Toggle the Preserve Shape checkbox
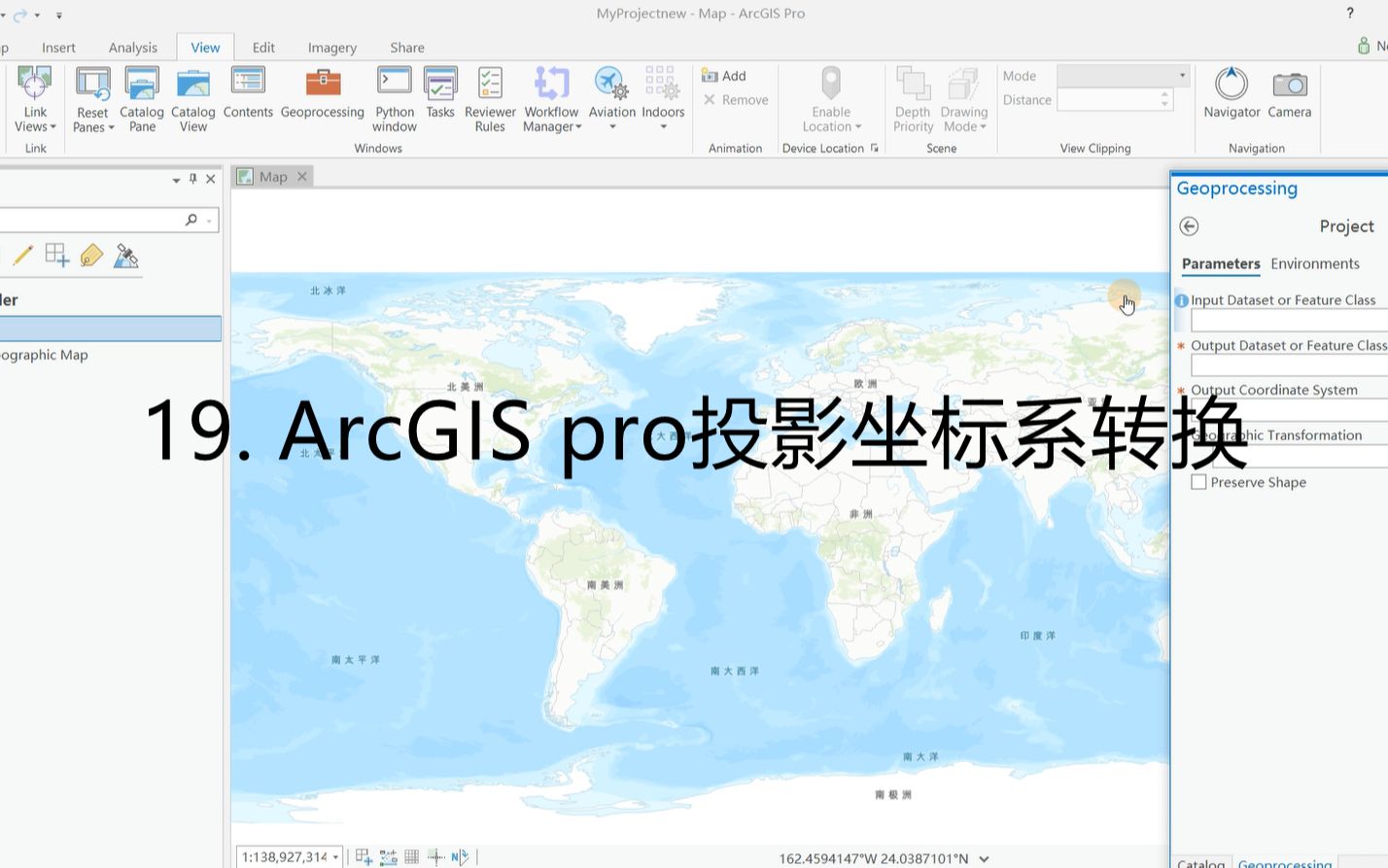 [1198, 482]
